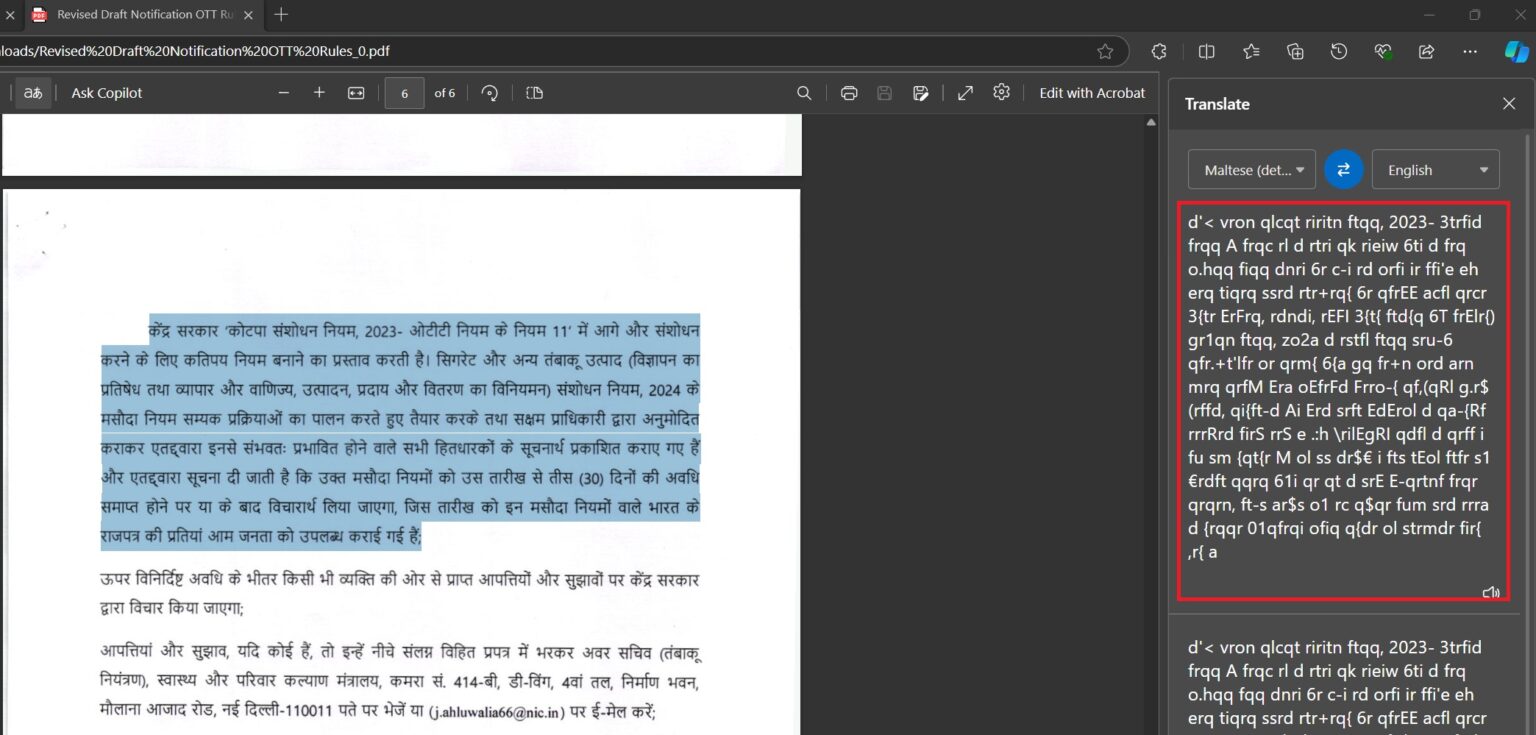Open the English target language dropdown

(x=1435, y=169)
